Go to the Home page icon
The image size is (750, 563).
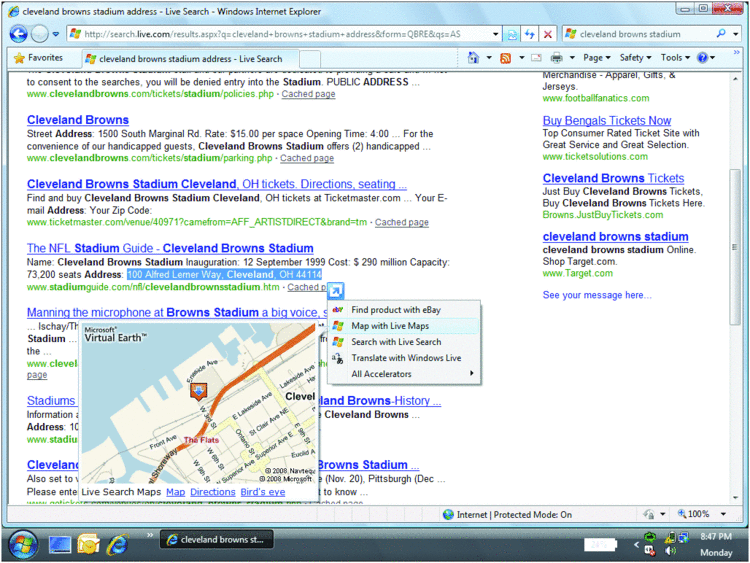[474, 58]
